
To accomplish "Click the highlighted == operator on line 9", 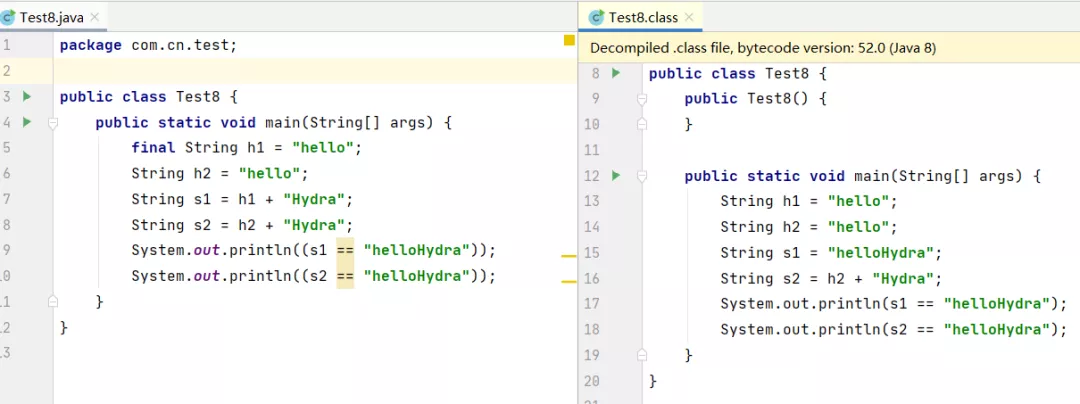I will (x=345, y=250).
